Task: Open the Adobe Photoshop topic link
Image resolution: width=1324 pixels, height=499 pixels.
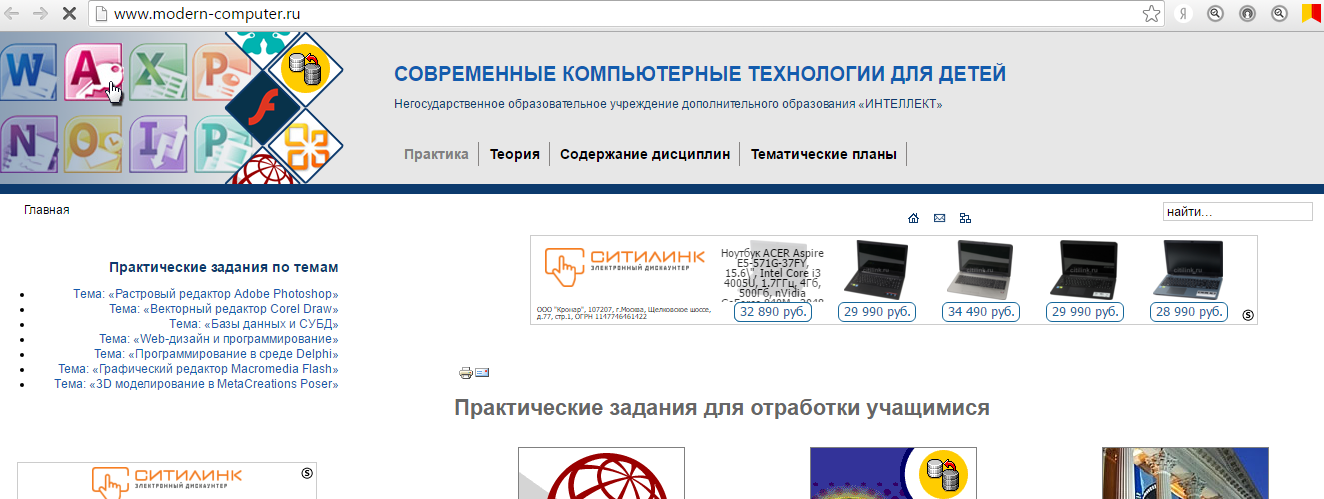Action: (206, 294)
